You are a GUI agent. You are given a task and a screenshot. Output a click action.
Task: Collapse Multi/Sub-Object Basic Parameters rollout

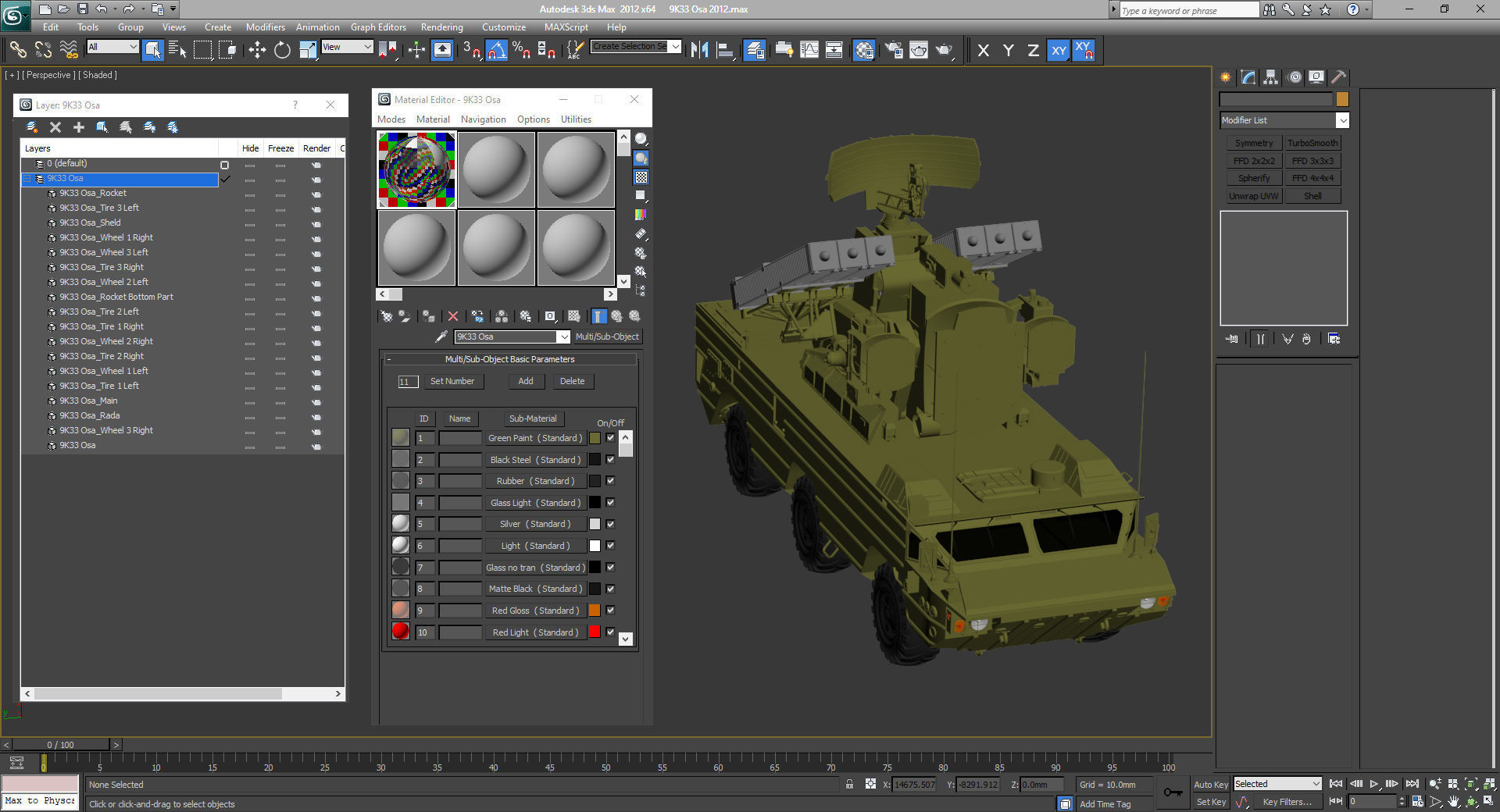[509, 359]
